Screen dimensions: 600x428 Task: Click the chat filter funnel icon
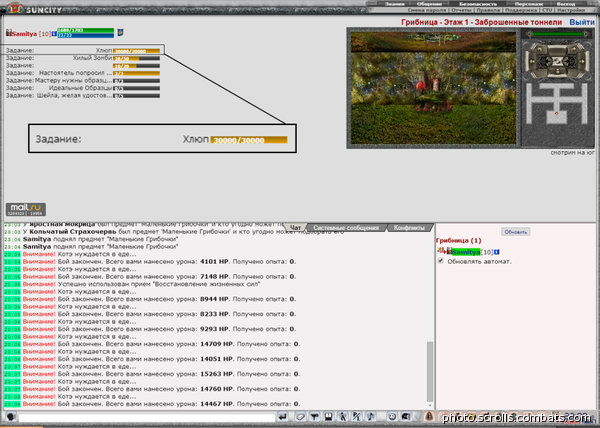click(x=315, y=417)
